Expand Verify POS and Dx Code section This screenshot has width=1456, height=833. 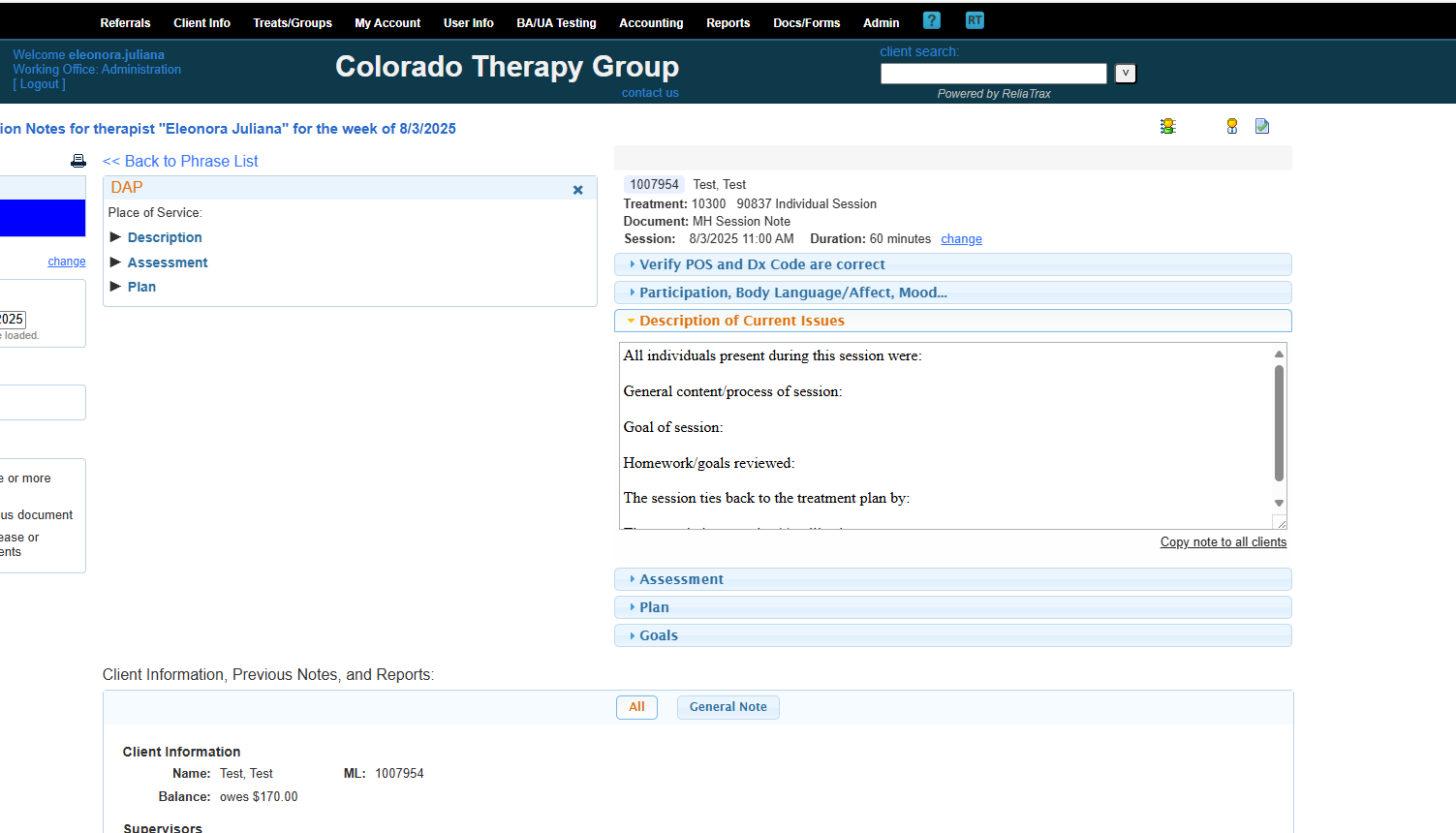point(761,264)
